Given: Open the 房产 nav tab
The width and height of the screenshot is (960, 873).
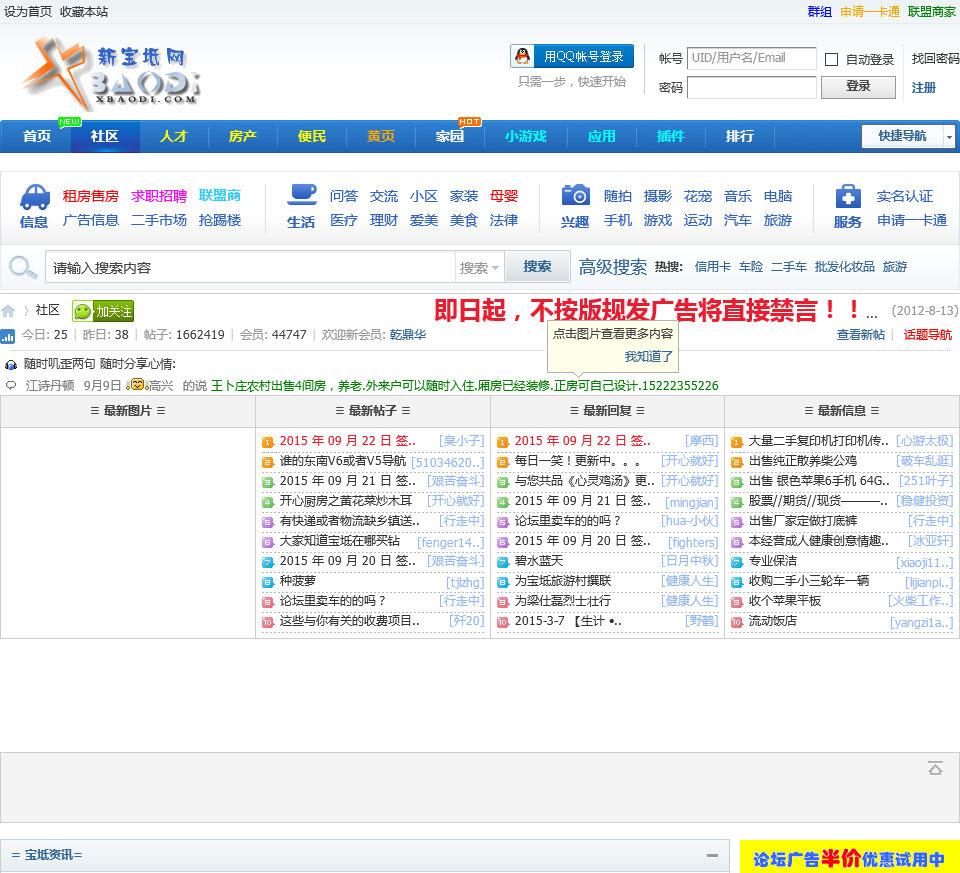Looking at the screenshot, I should coord(243,136).
